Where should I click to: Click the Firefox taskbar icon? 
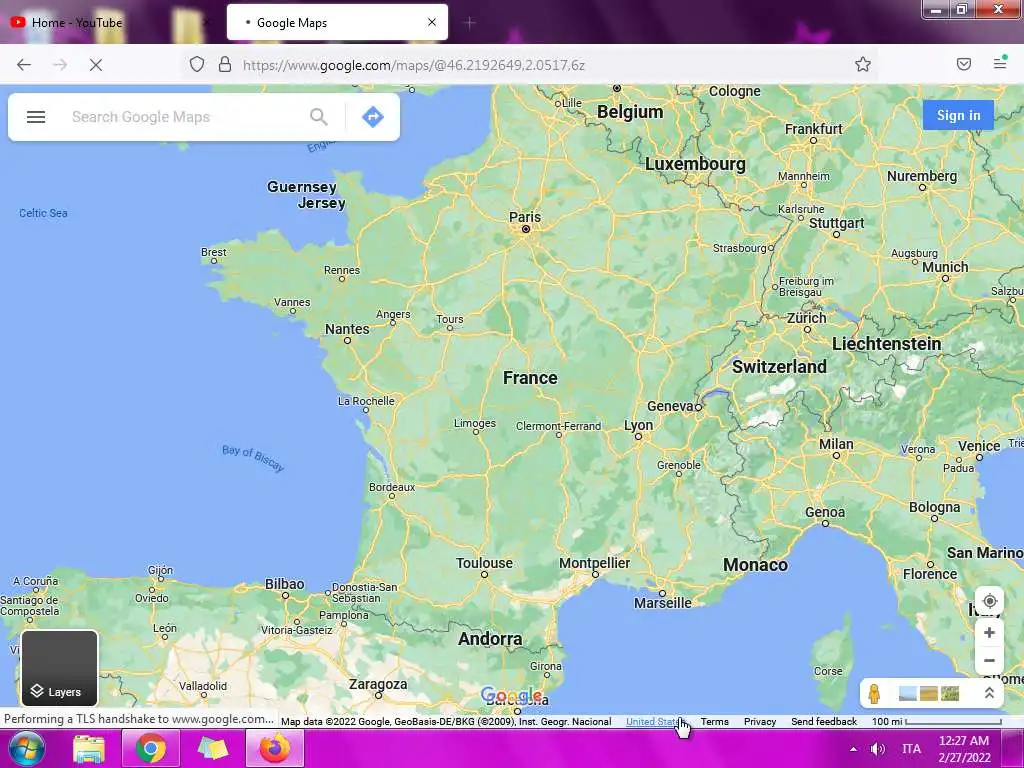click(x=275, y=748)
